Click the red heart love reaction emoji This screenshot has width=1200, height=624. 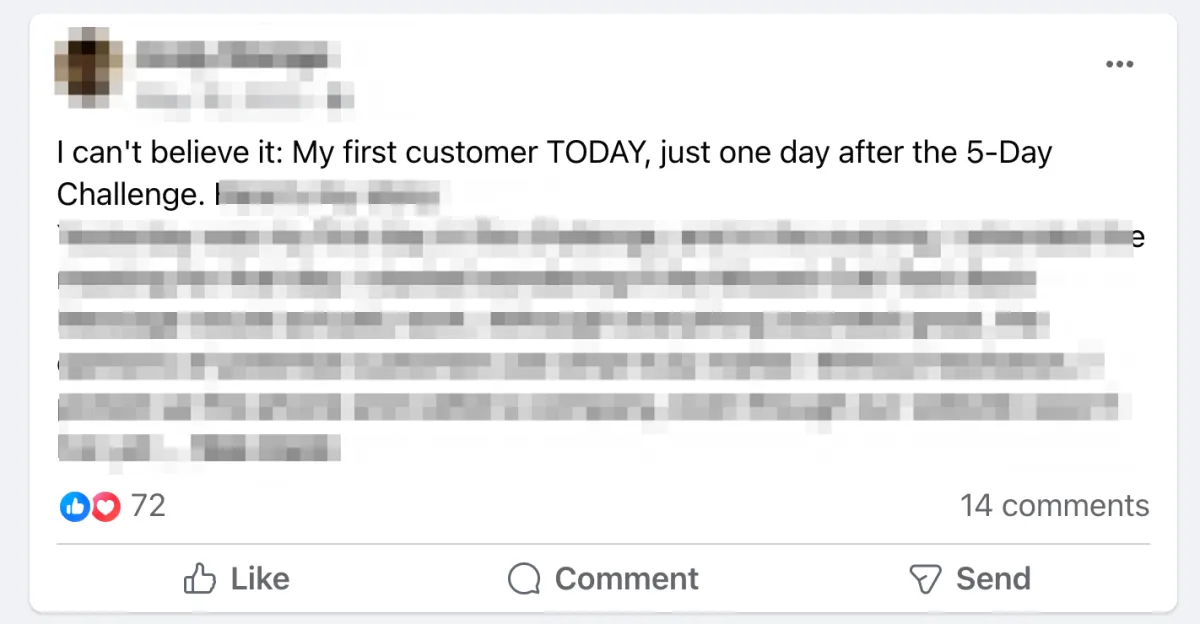pyautogui.click(x=105, y=507)
